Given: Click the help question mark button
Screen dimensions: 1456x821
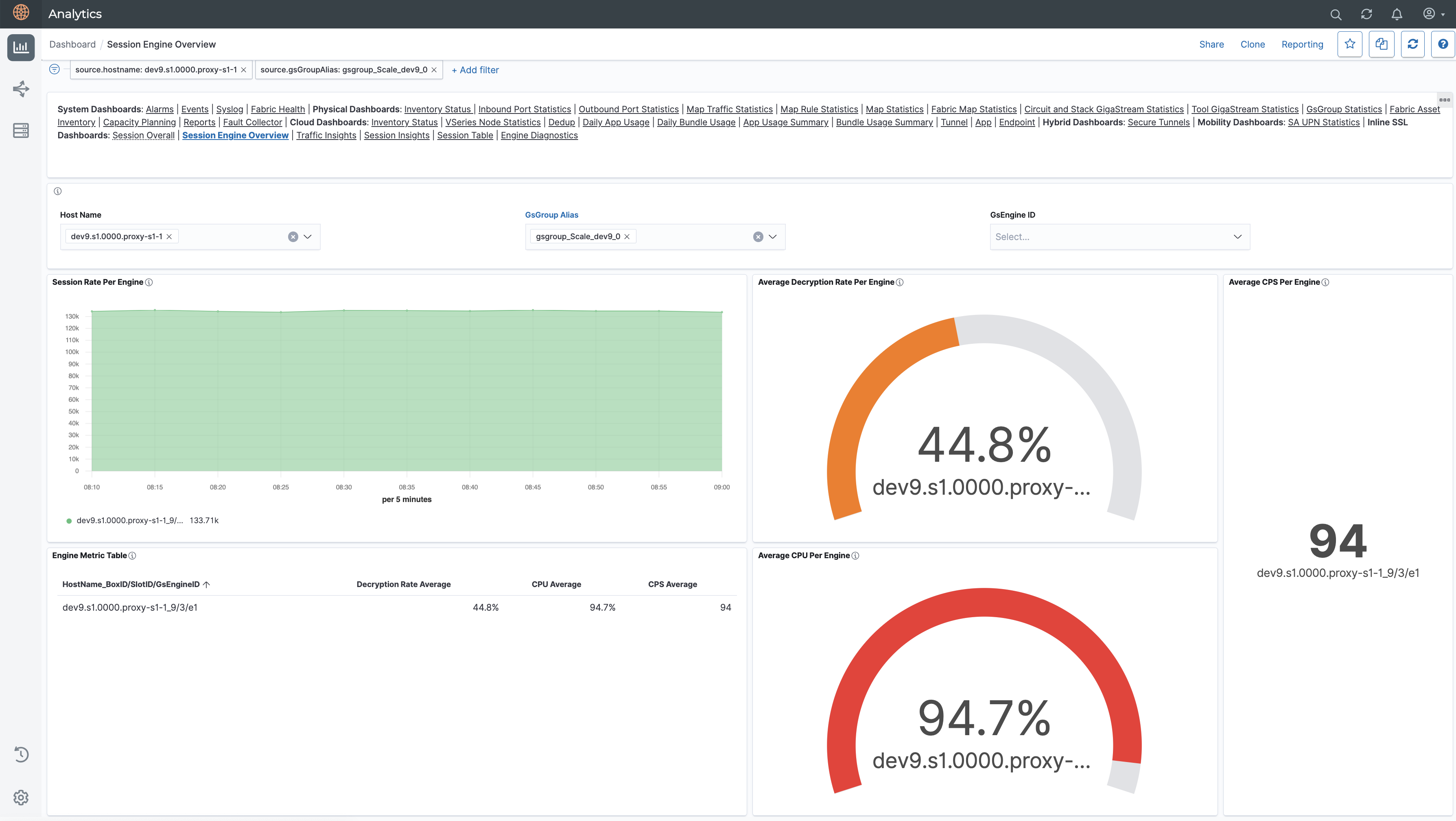Looking at the screenshot, I should (1443, 44).
